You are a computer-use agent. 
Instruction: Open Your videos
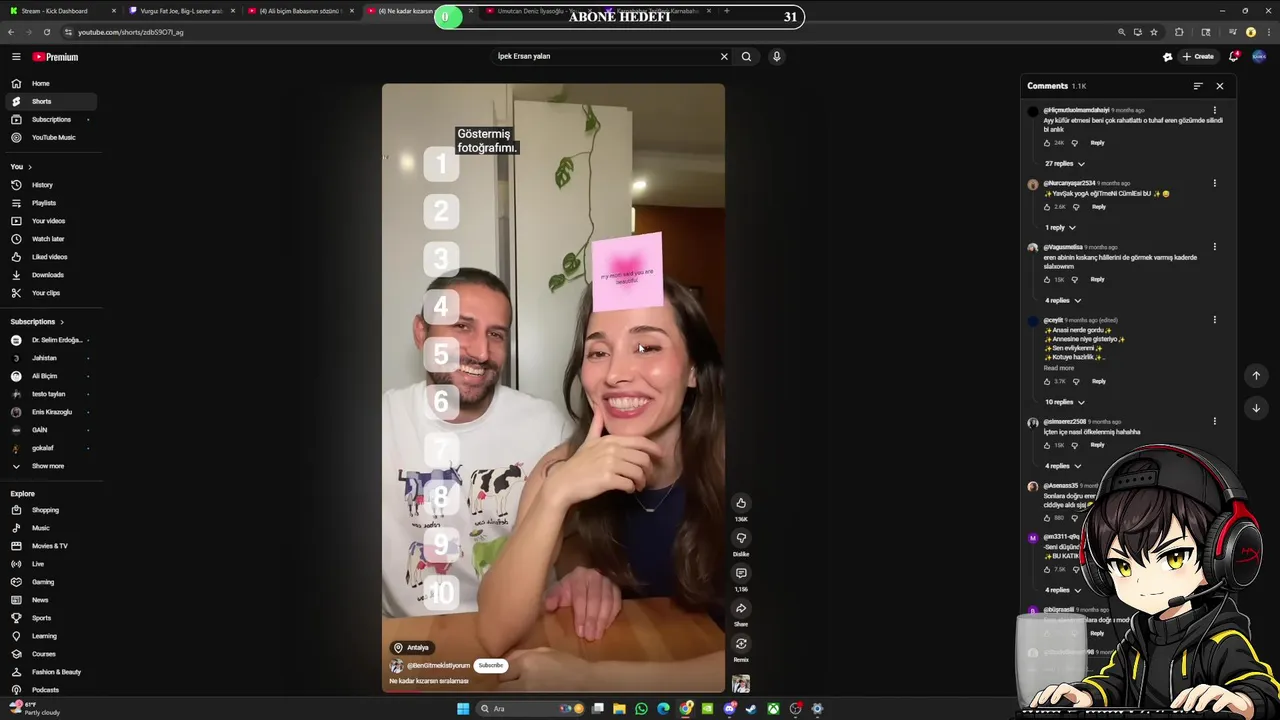click(50, 221)
